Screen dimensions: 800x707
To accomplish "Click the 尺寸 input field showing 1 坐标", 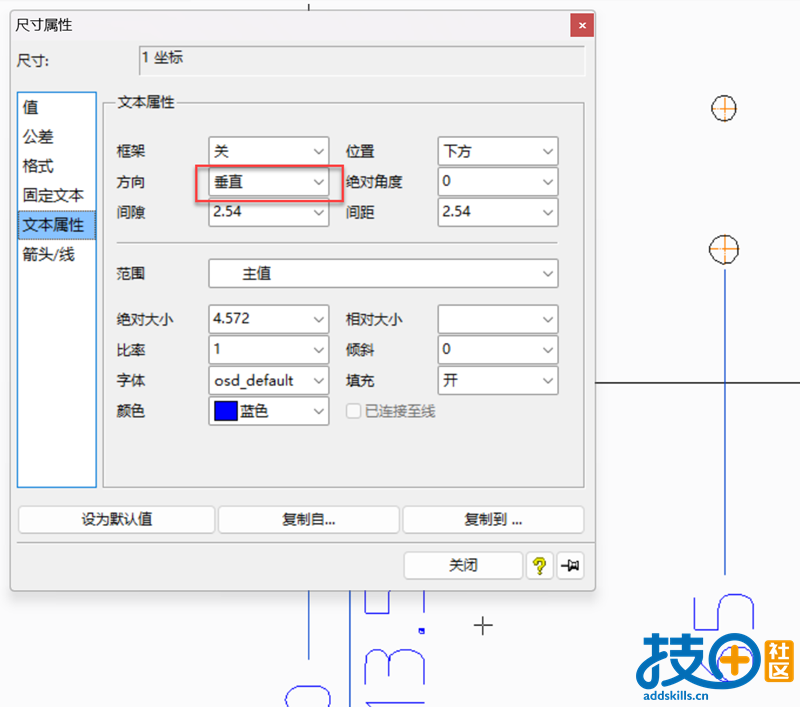I will 360,61.
